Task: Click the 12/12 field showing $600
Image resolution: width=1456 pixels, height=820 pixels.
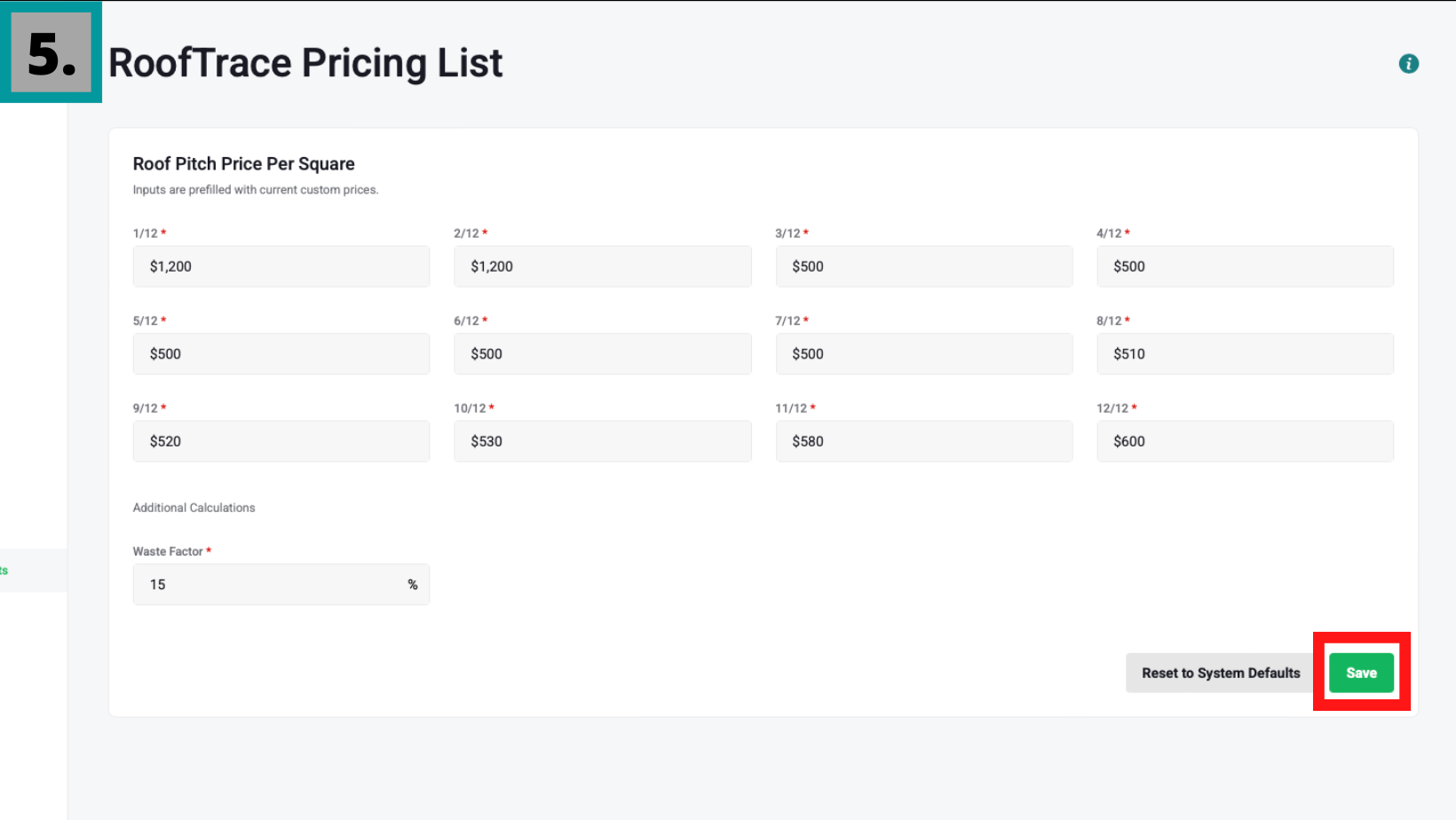Action: coord(1245,441)
